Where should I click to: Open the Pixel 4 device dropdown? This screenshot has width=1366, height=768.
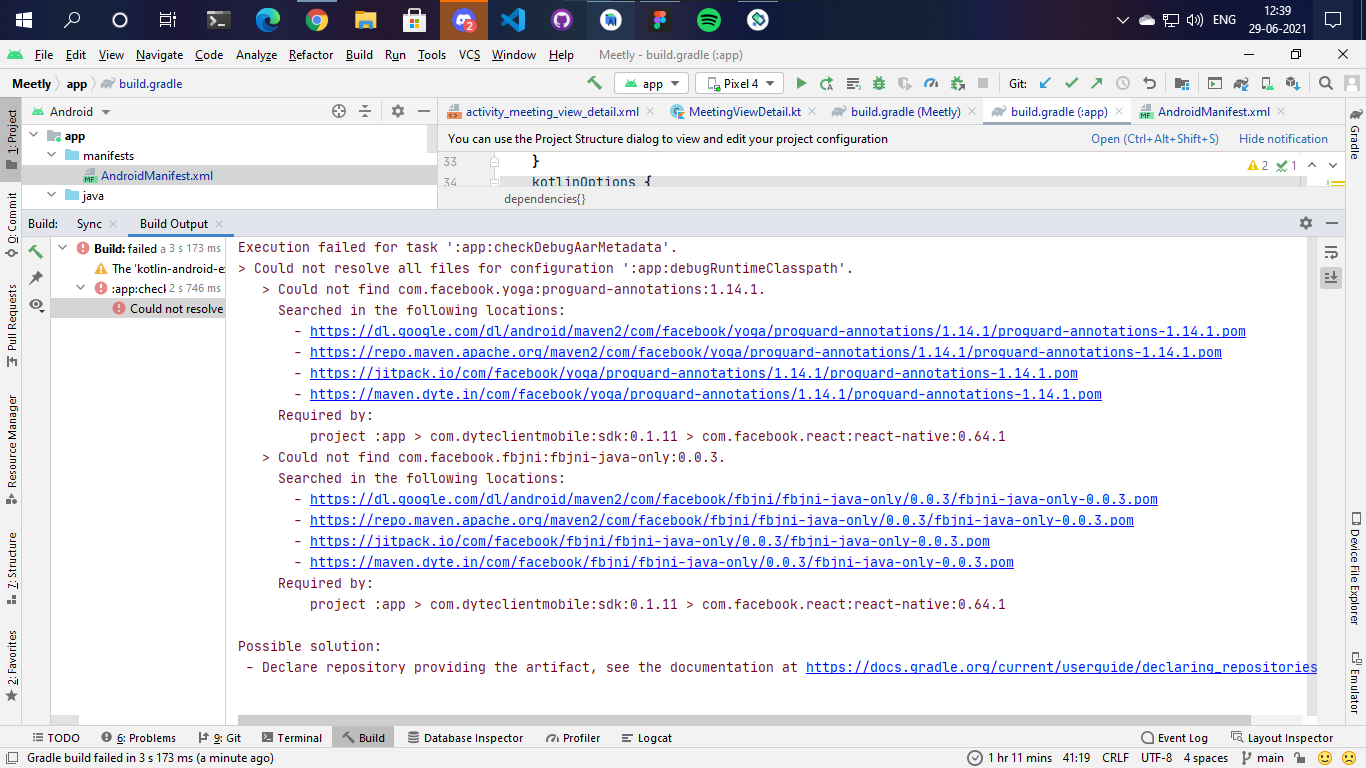(741, 84)
